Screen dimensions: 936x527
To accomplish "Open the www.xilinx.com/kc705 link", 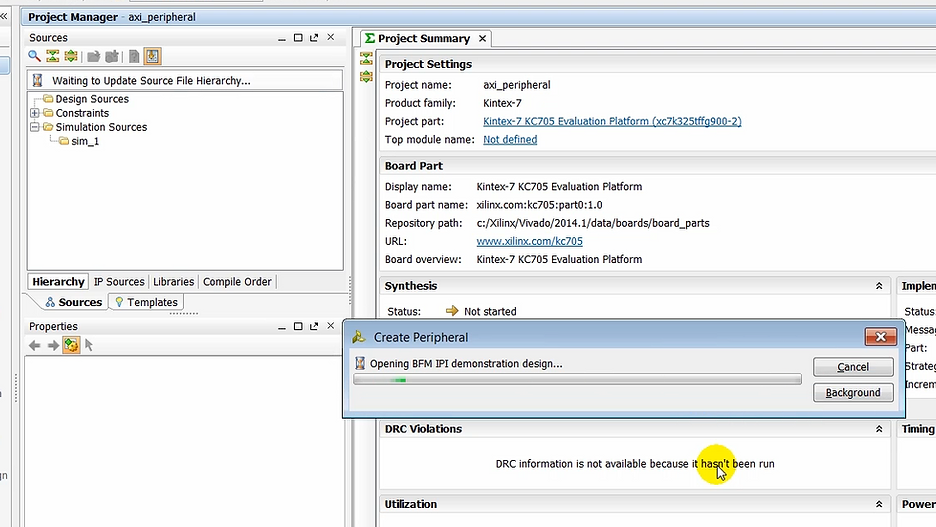I will click(x=529, y=241).
